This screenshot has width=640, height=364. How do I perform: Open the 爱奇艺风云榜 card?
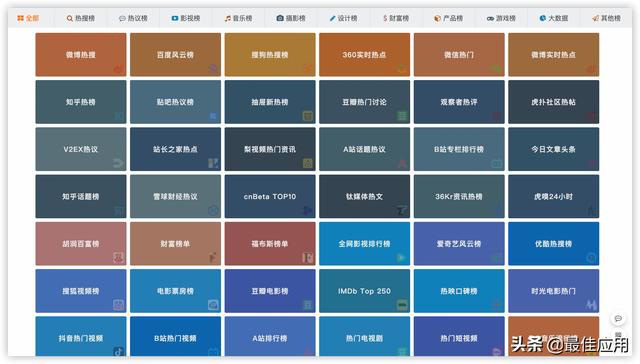(x=459, y=244)
